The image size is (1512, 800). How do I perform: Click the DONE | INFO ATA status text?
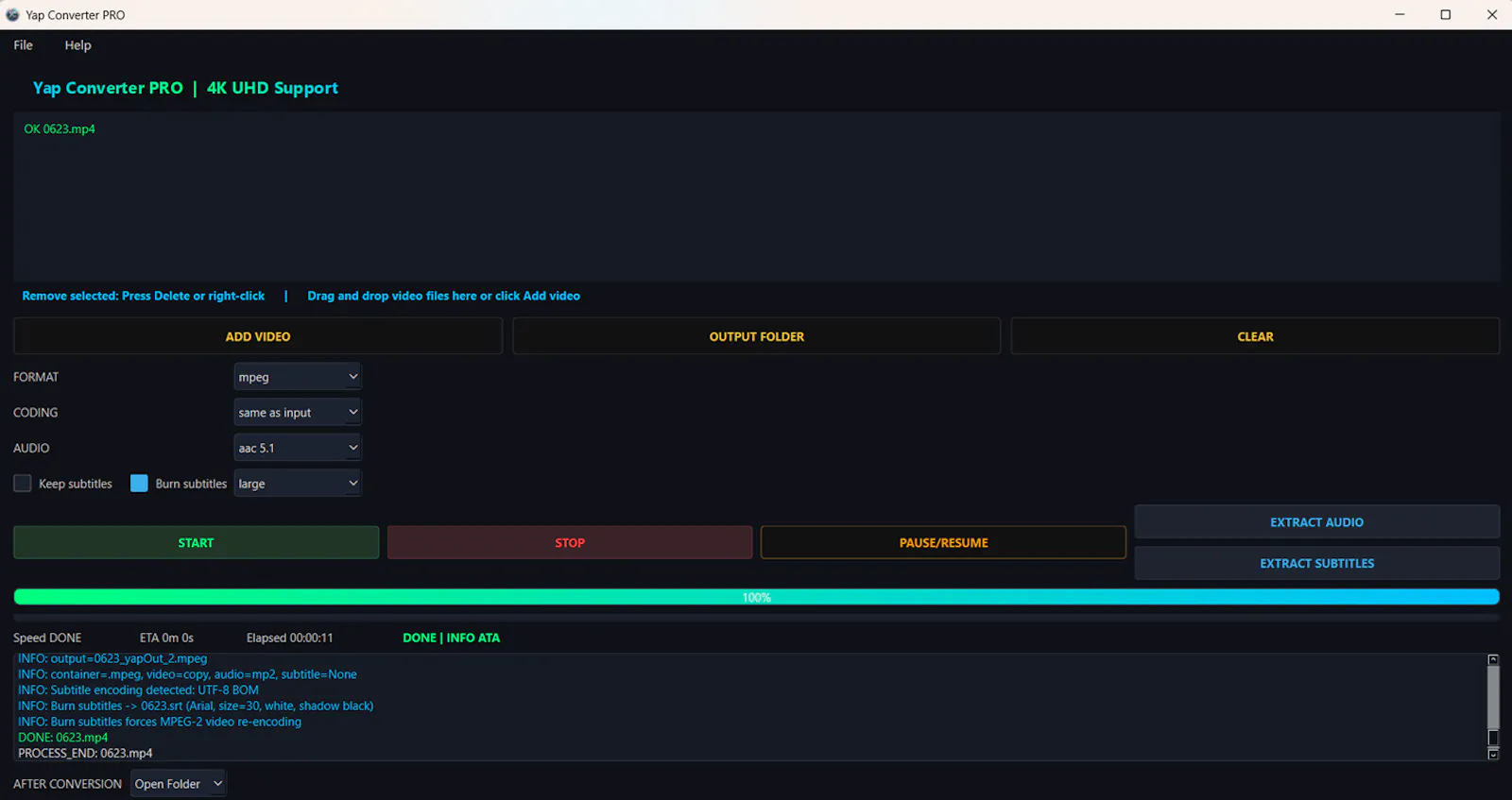click(x=451, y=638)
